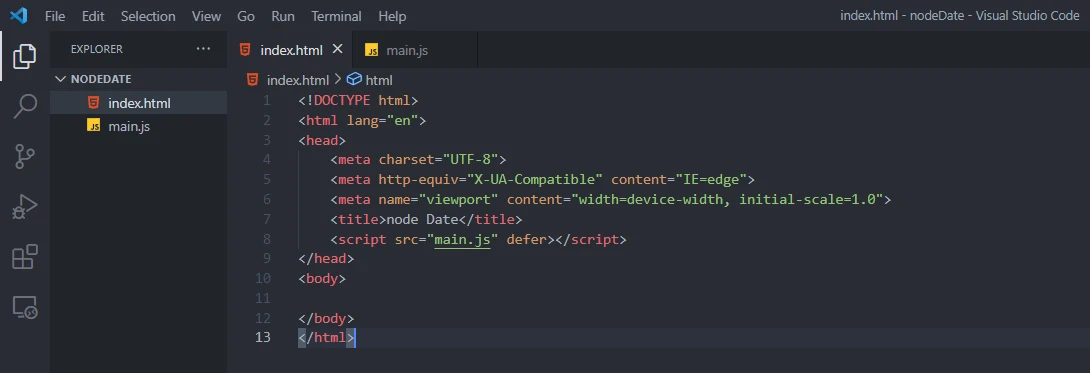
Task: Open the Go menu
Action: [246, 16]
